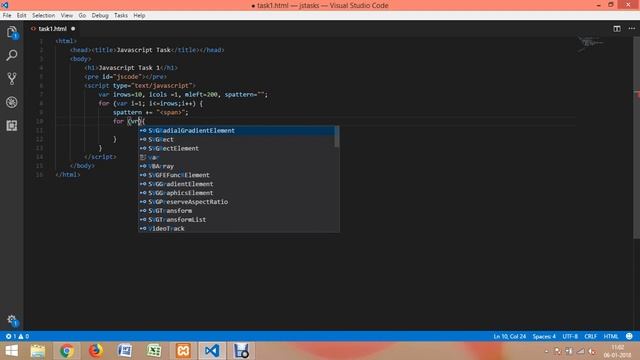The height and width of the screenshot is (360, 640).
Task: Choose the SVGGradientElement suggestion
Action: tap(236, 184)
